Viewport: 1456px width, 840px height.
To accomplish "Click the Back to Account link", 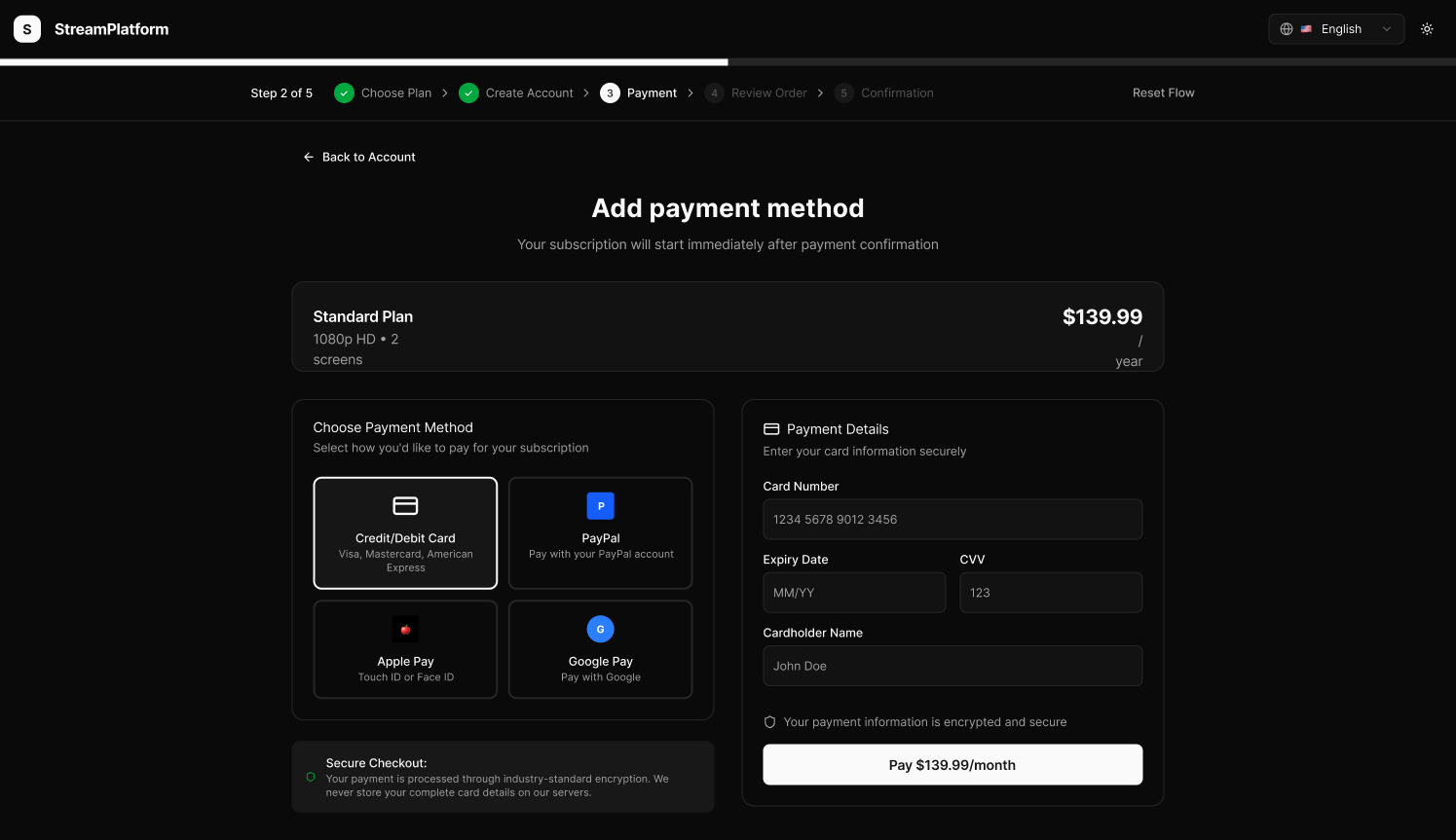I will pyautogui.click(x=358, y=157).
